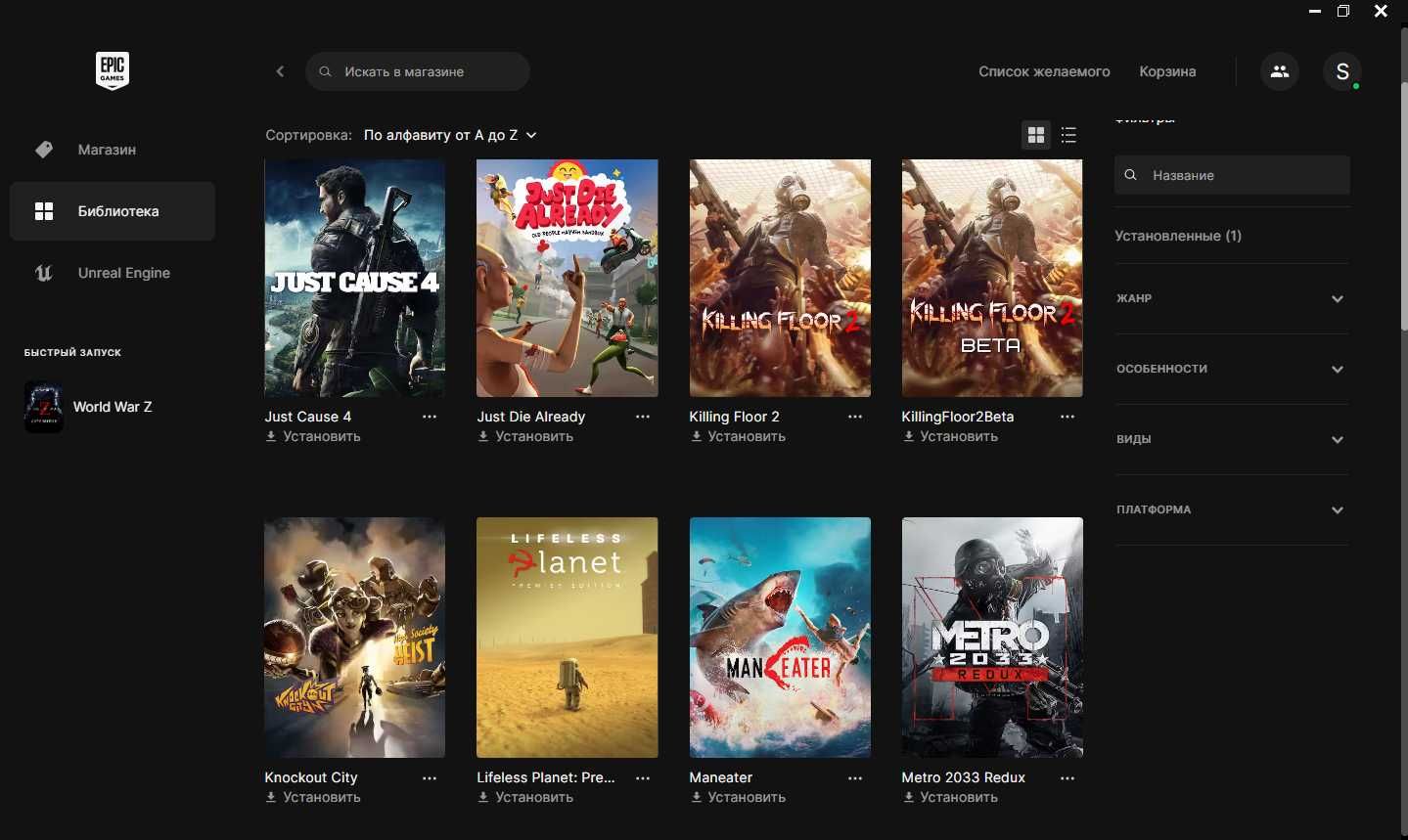Screen dimensions: 1408x840
Task: Select the KillingFloor2Beta cover art
Action: click(992, 278)
